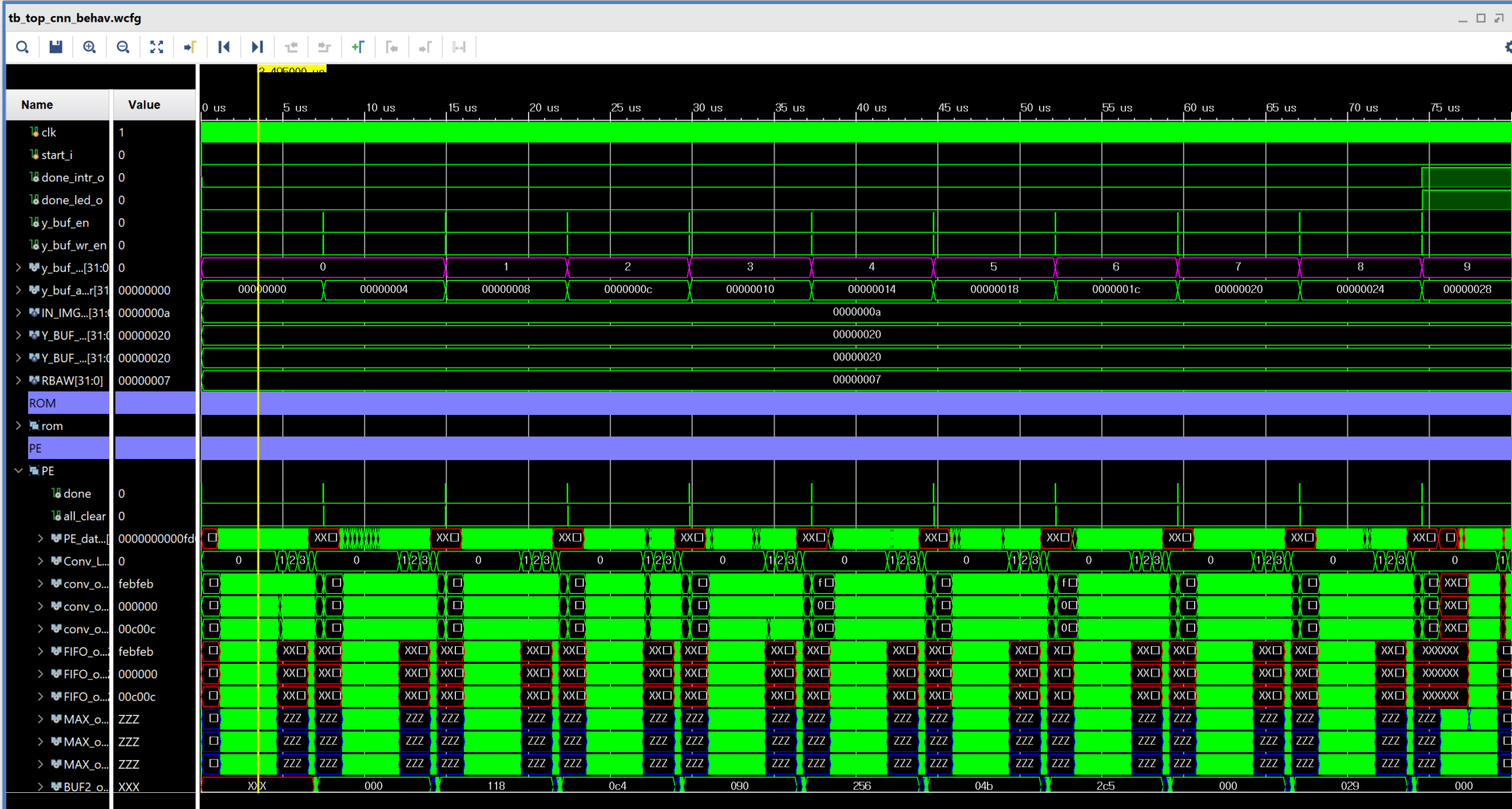Click waveform segment labeled 00000014

coord(872,290)
